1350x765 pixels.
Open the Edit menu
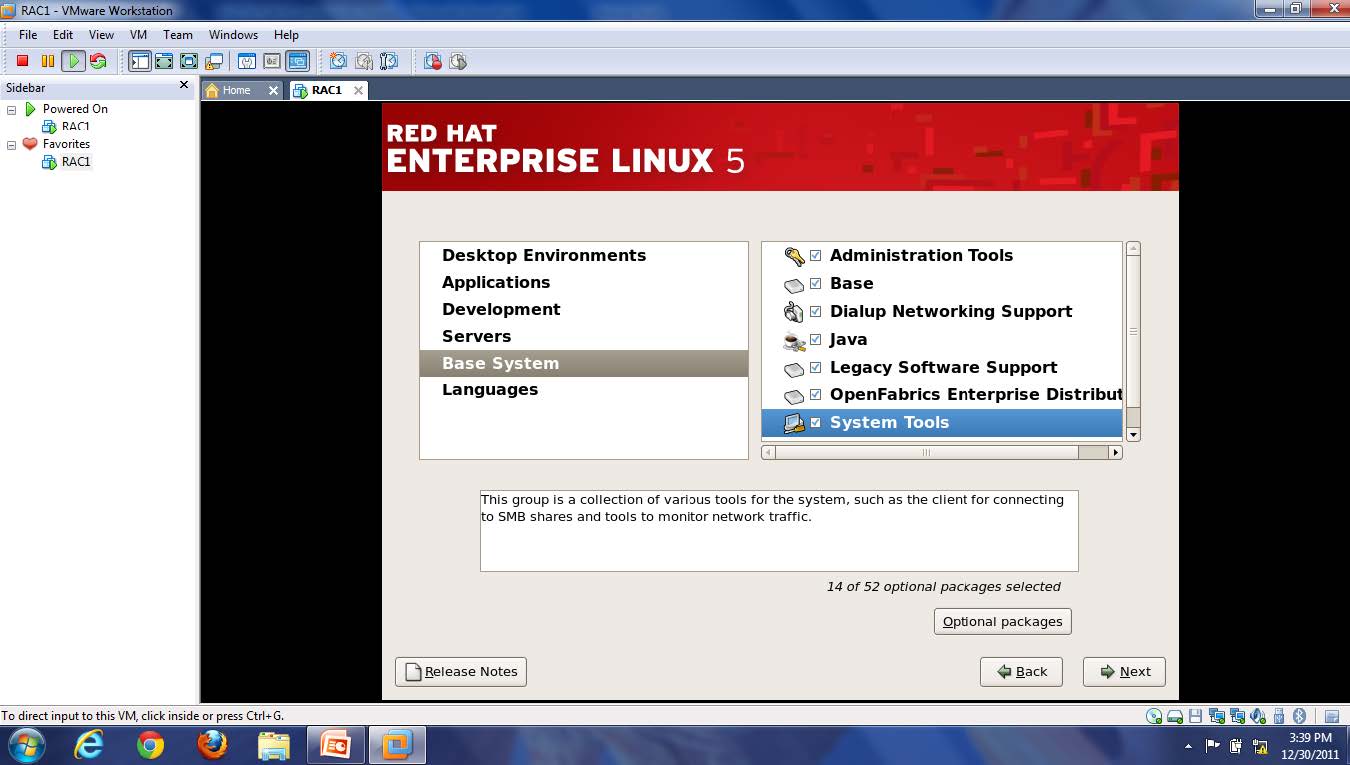tap(63, 35)
